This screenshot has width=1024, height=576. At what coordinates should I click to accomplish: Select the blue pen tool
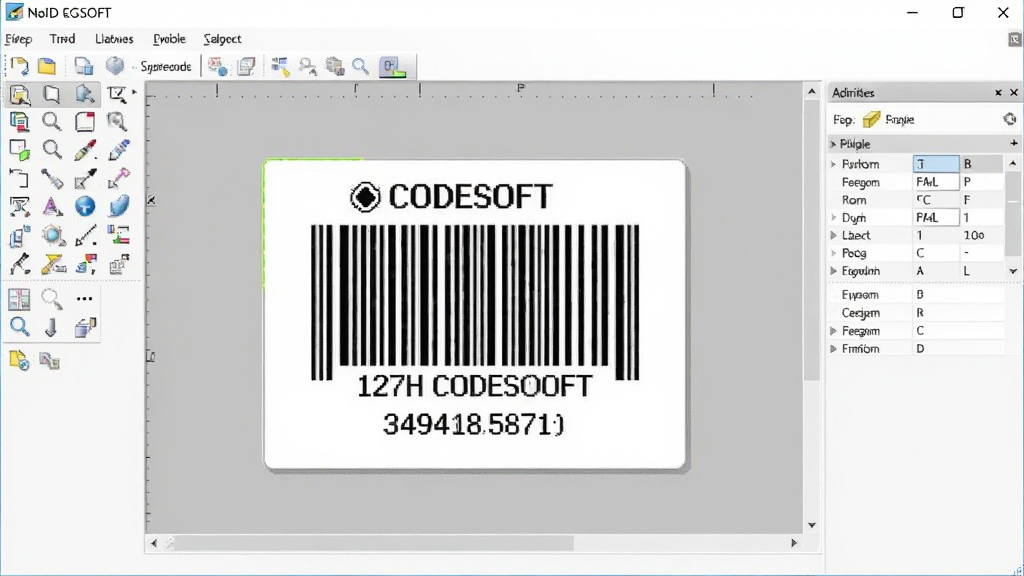coord(118,150)
